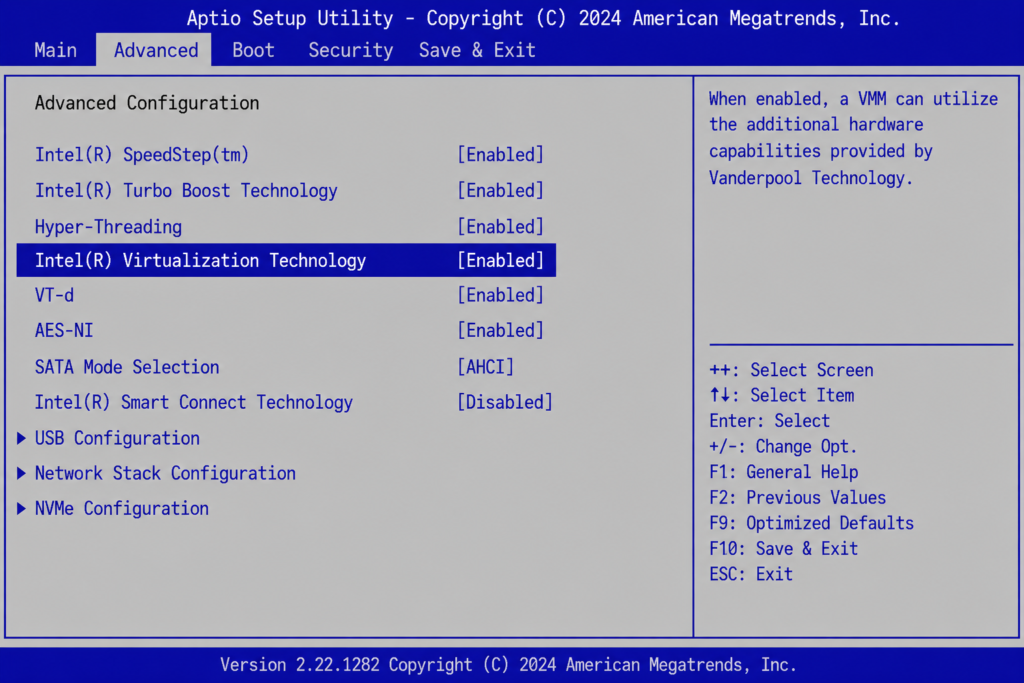Select the Advanced tab
This screenshot has height=683, width=1024.
(155, 50)
